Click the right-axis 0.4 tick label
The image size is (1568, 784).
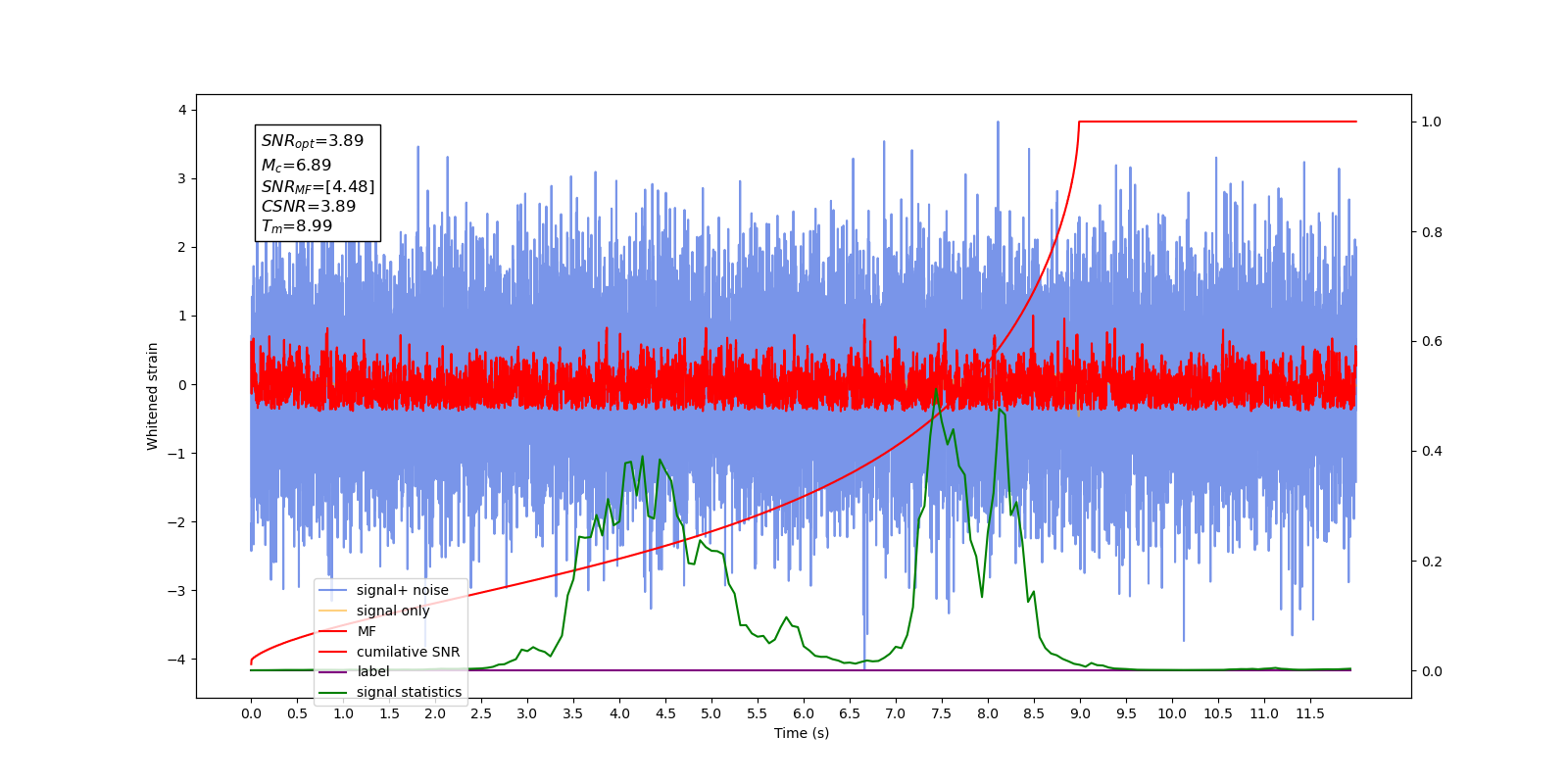[1432, 451]
